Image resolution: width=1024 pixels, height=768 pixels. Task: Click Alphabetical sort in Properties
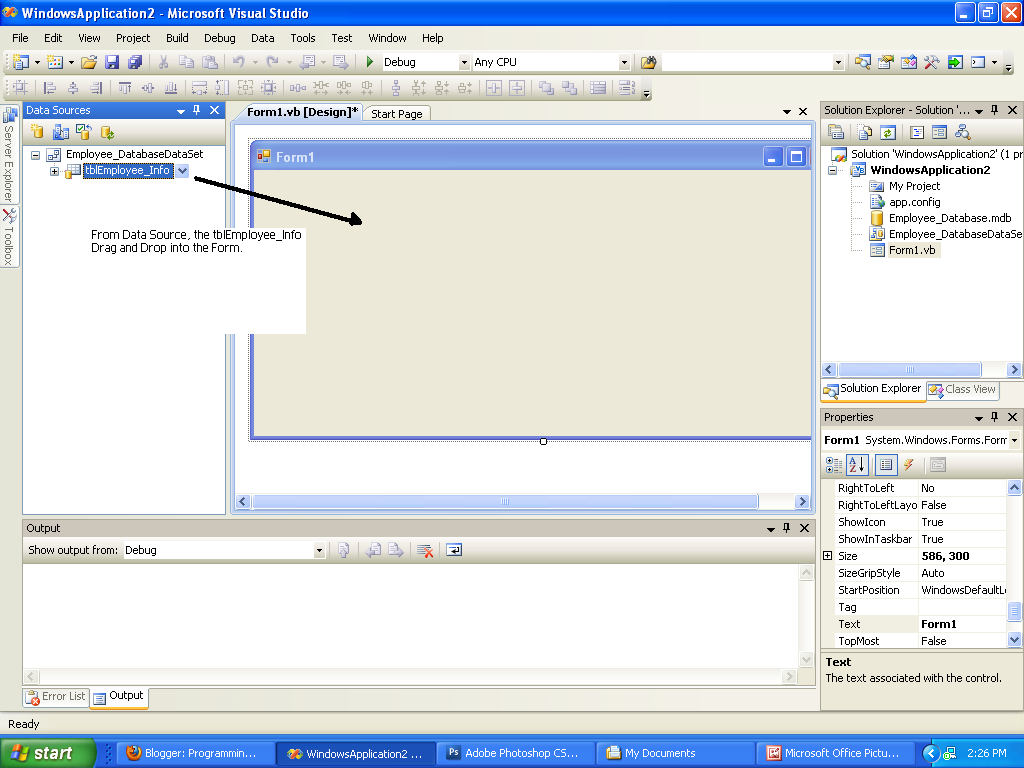[x=857, y=465]
